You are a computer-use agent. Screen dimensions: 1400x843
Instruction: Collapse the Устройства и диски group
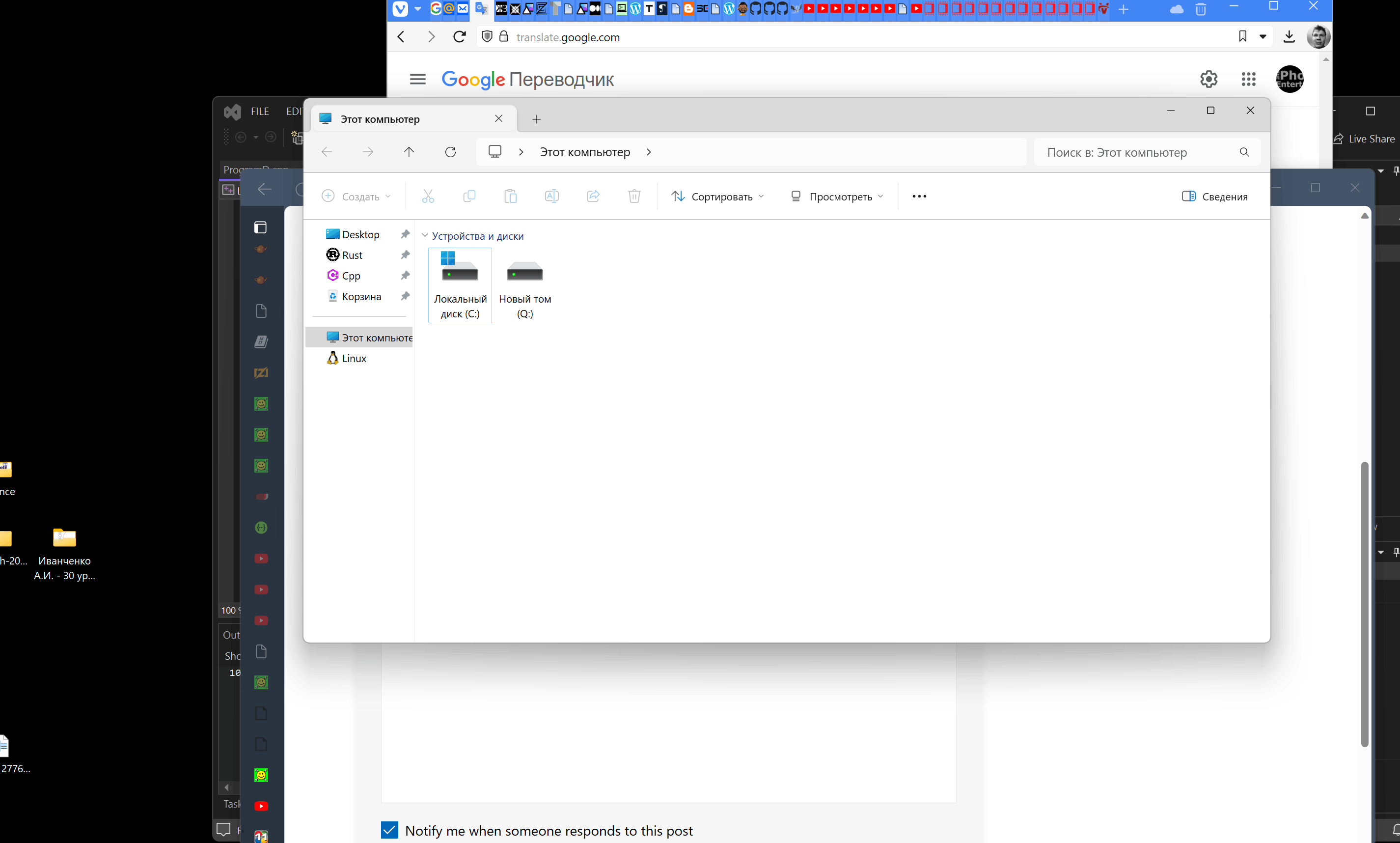point(425,236)
